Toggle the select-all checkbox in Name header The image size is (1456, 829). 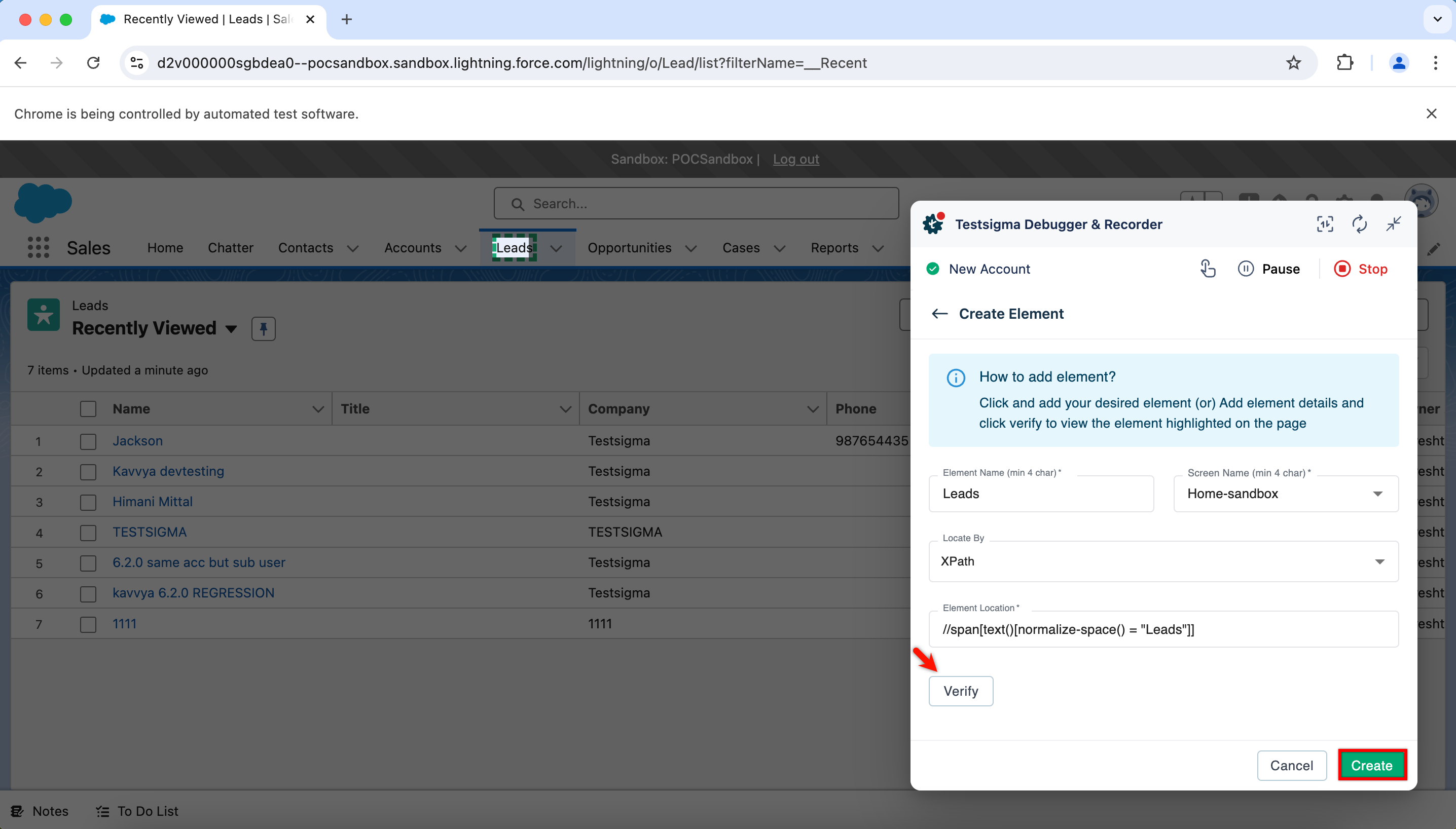click(88, 409)
